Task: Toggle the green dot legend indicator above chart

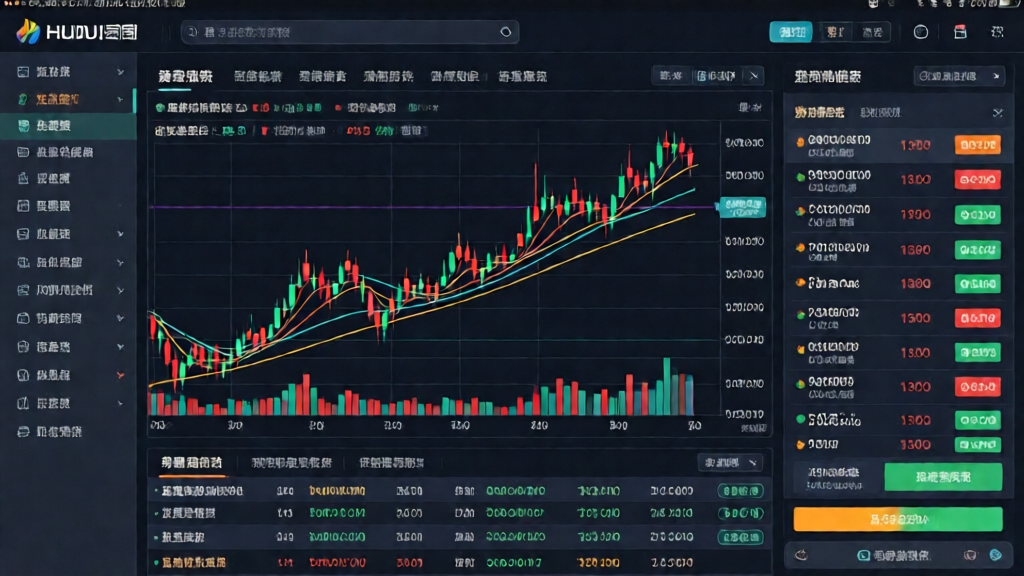Action: [159, 108]
